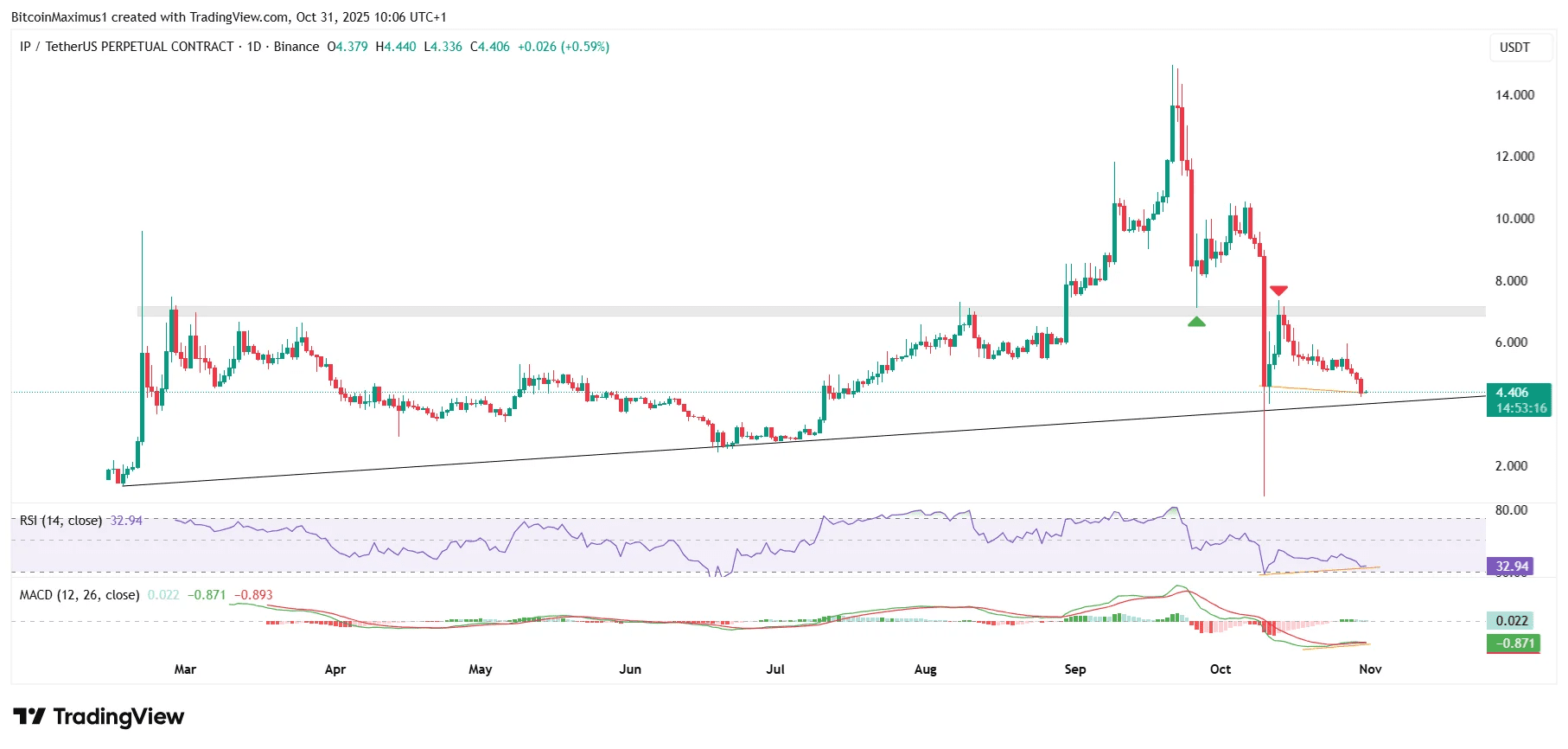Click the TradingView logo at the bottom left
Screen dimensions: 1568x749
pos(99,717)
